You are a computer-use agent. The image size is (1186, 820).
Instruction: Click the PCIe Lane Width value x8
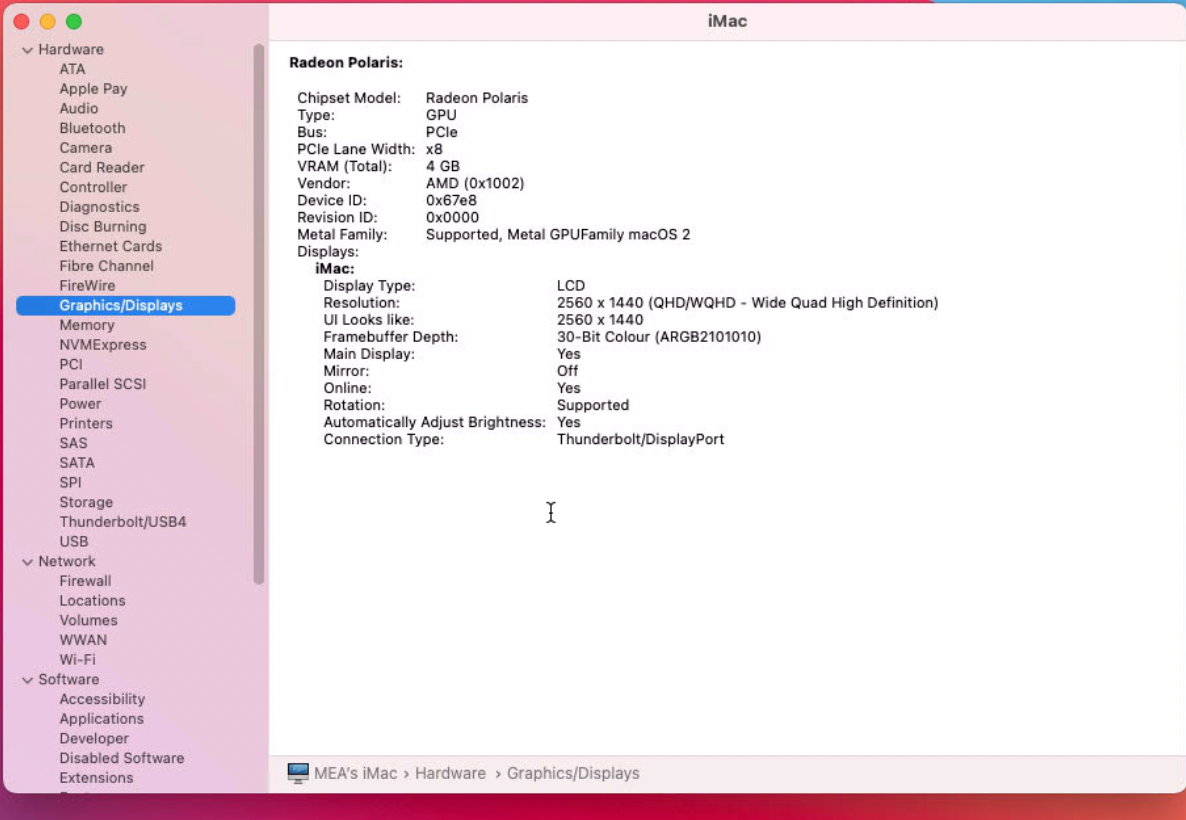click(x=434, y=149)
